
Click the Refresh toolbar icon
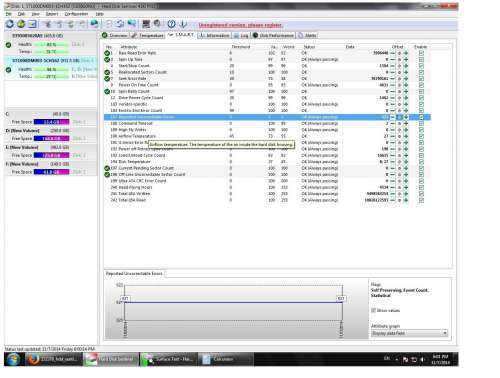pyautogui.click(x=10, y=24)
